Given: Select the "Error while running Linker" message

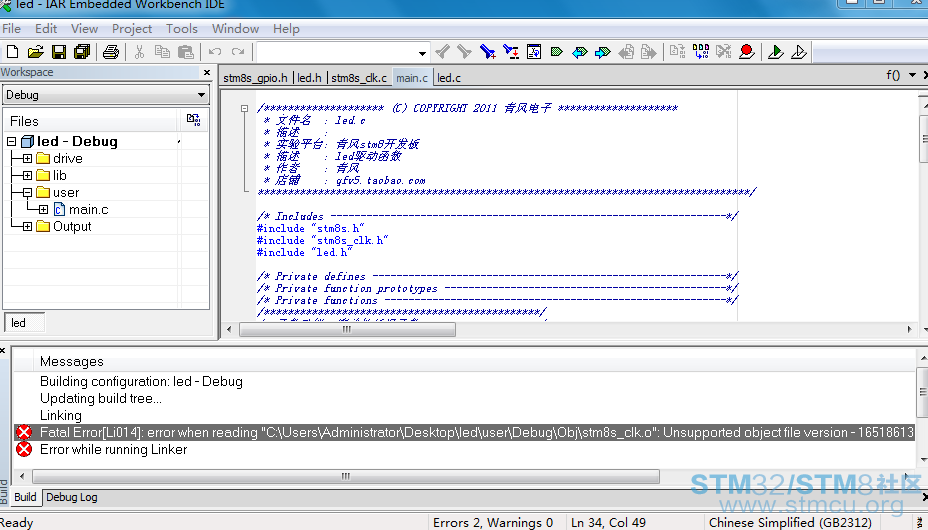Looking at the screenshot, I should pos(114,450).
